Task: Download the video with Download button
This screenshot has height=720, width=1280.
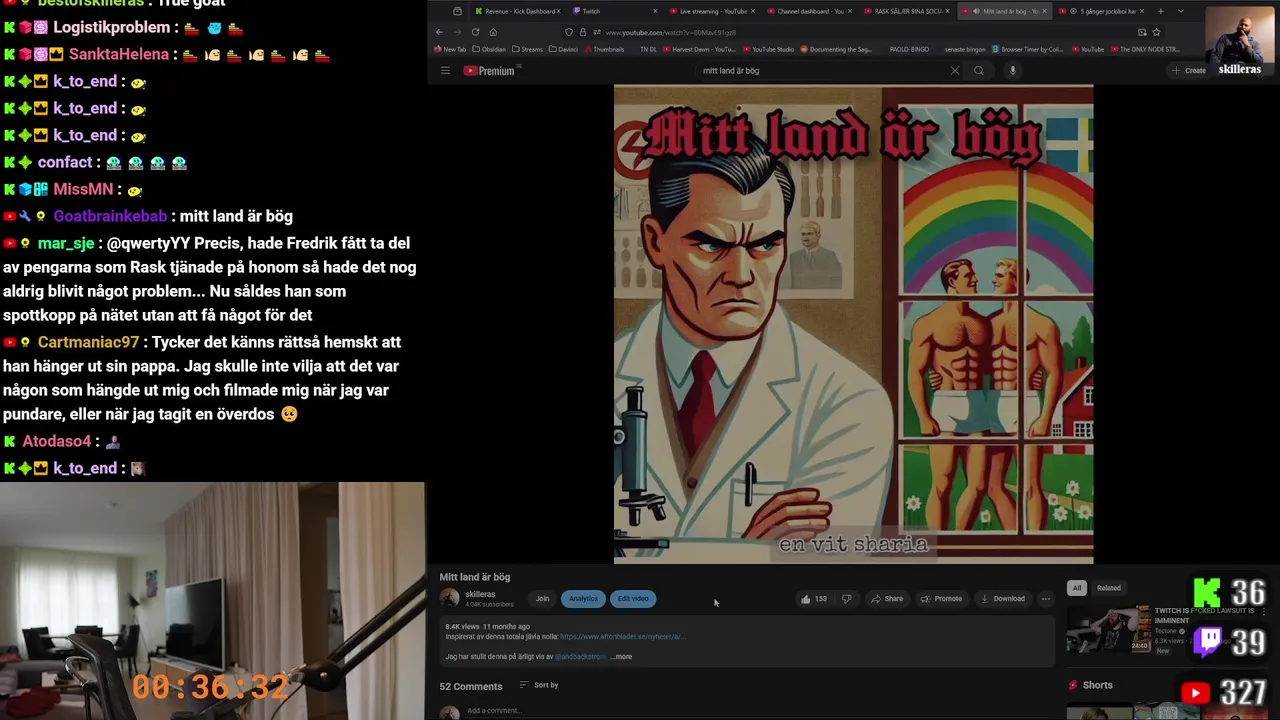Action: tap(1002, 599)
